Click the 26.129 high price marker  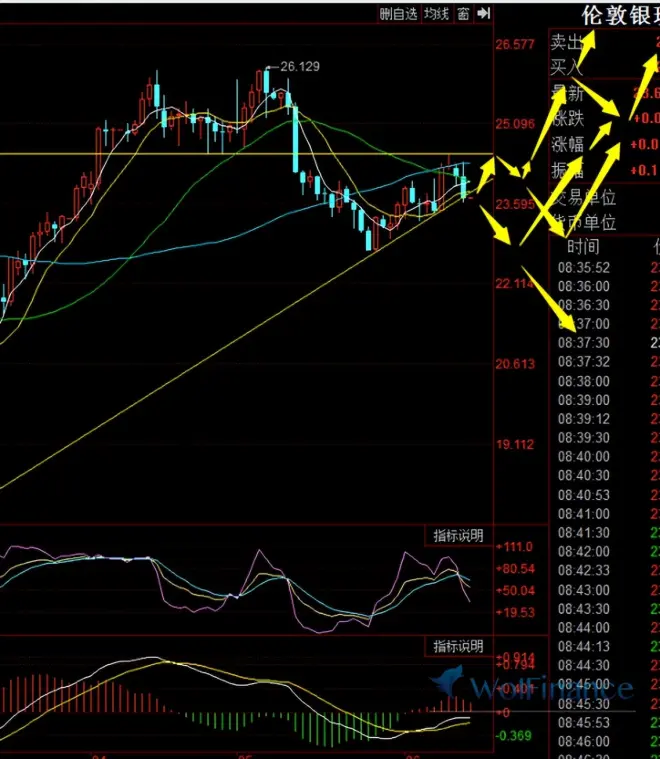299,67
